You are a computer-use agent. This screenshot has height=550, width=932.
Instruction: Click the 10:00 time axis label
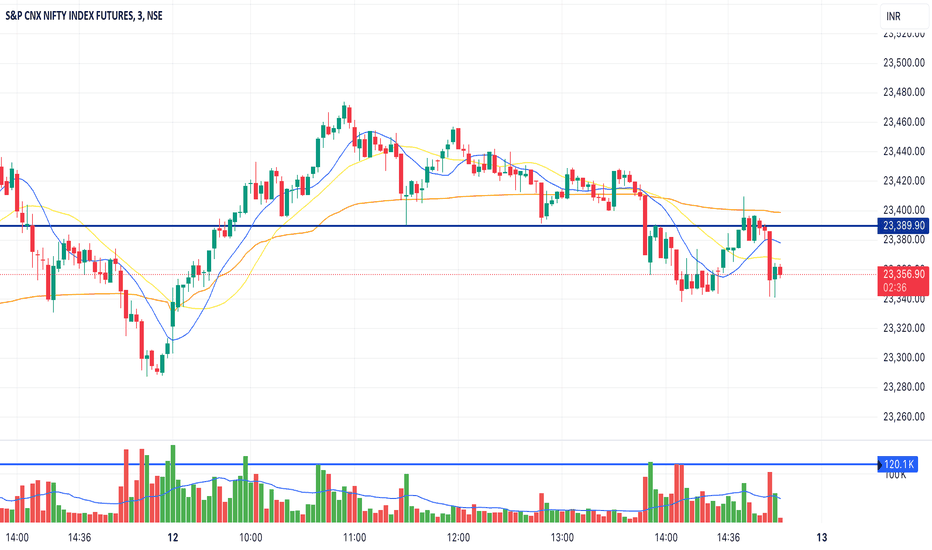(x=251, y=538)
